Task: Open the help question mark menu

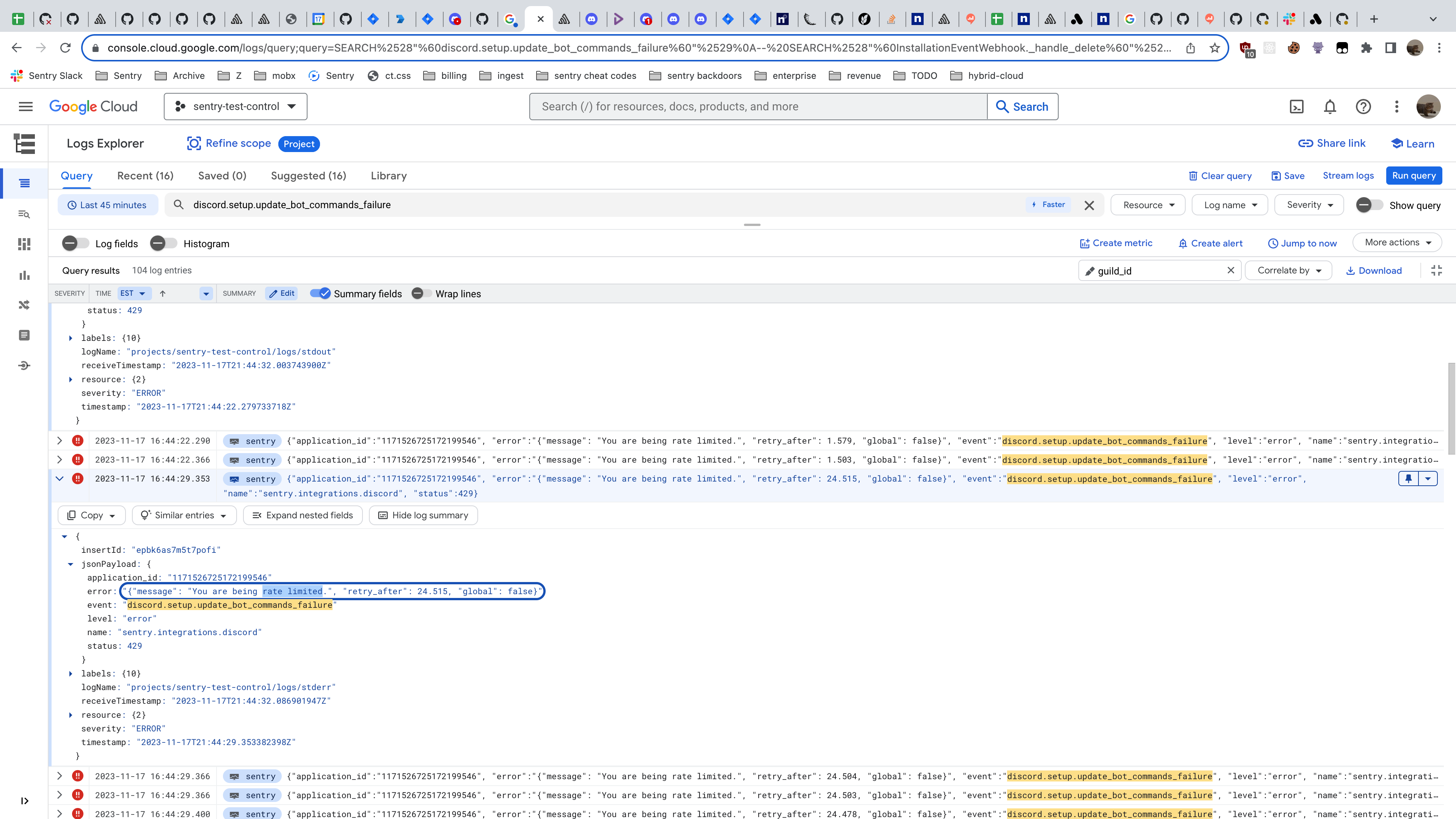Action: pyautogui.click(x=1363, y=107)
